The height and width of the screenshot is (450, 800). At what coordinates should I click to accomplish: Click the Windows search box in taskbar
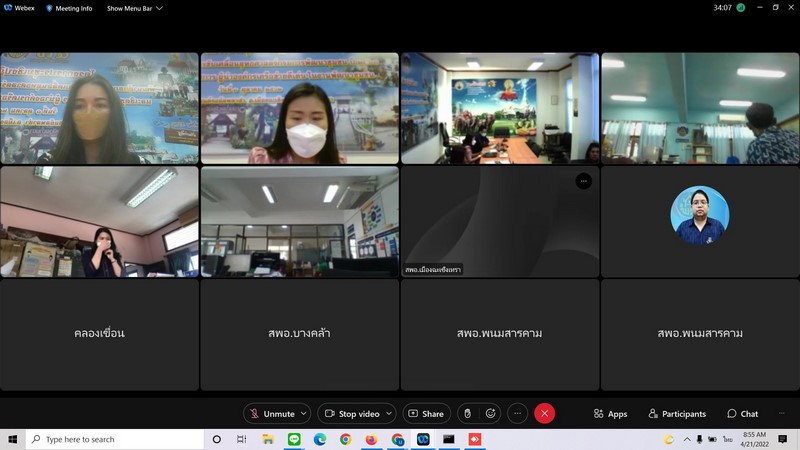point(115,439)
